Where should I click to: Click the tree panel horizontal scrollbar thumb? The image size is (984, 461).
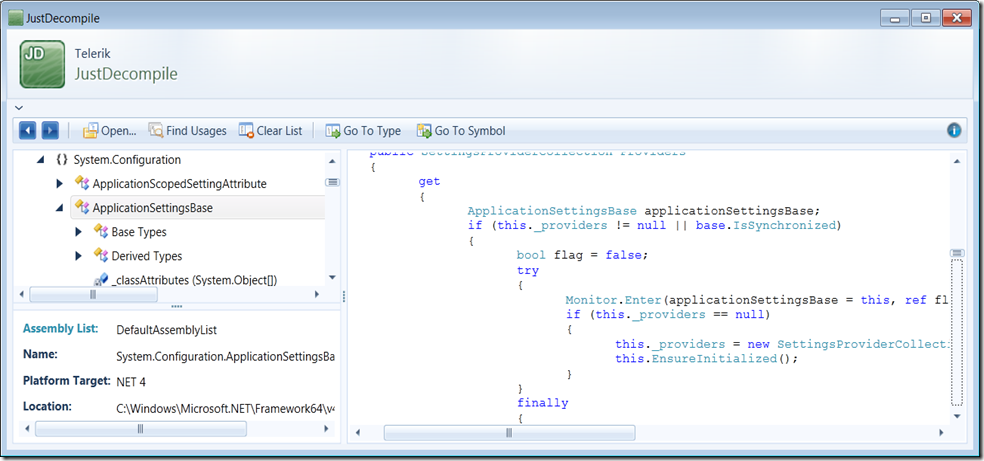[x=94, y=294]
